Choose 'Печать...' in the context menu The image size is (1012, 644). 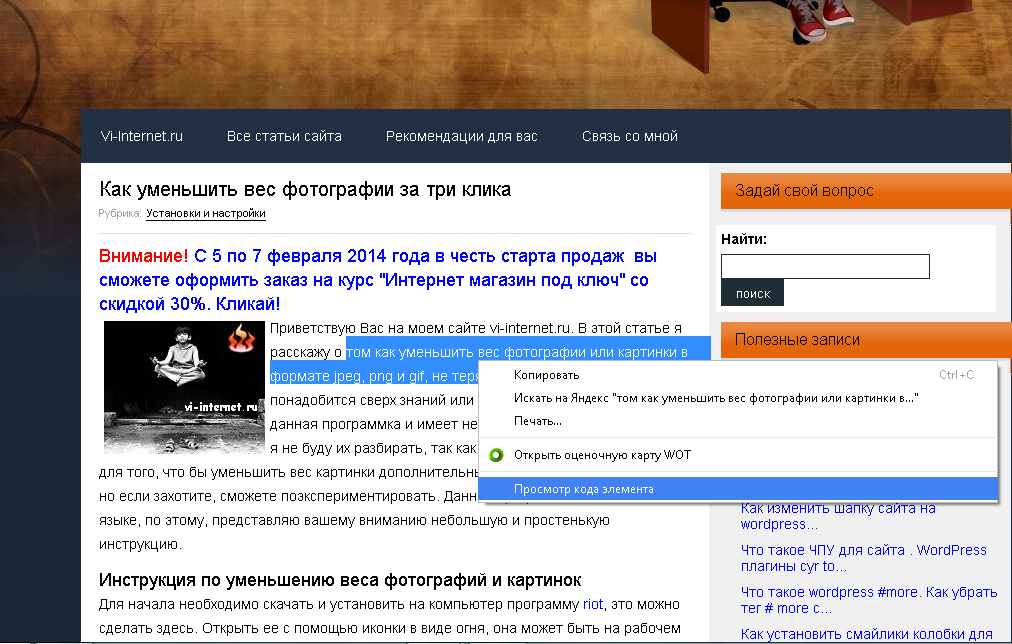click(x=538, y=421)
